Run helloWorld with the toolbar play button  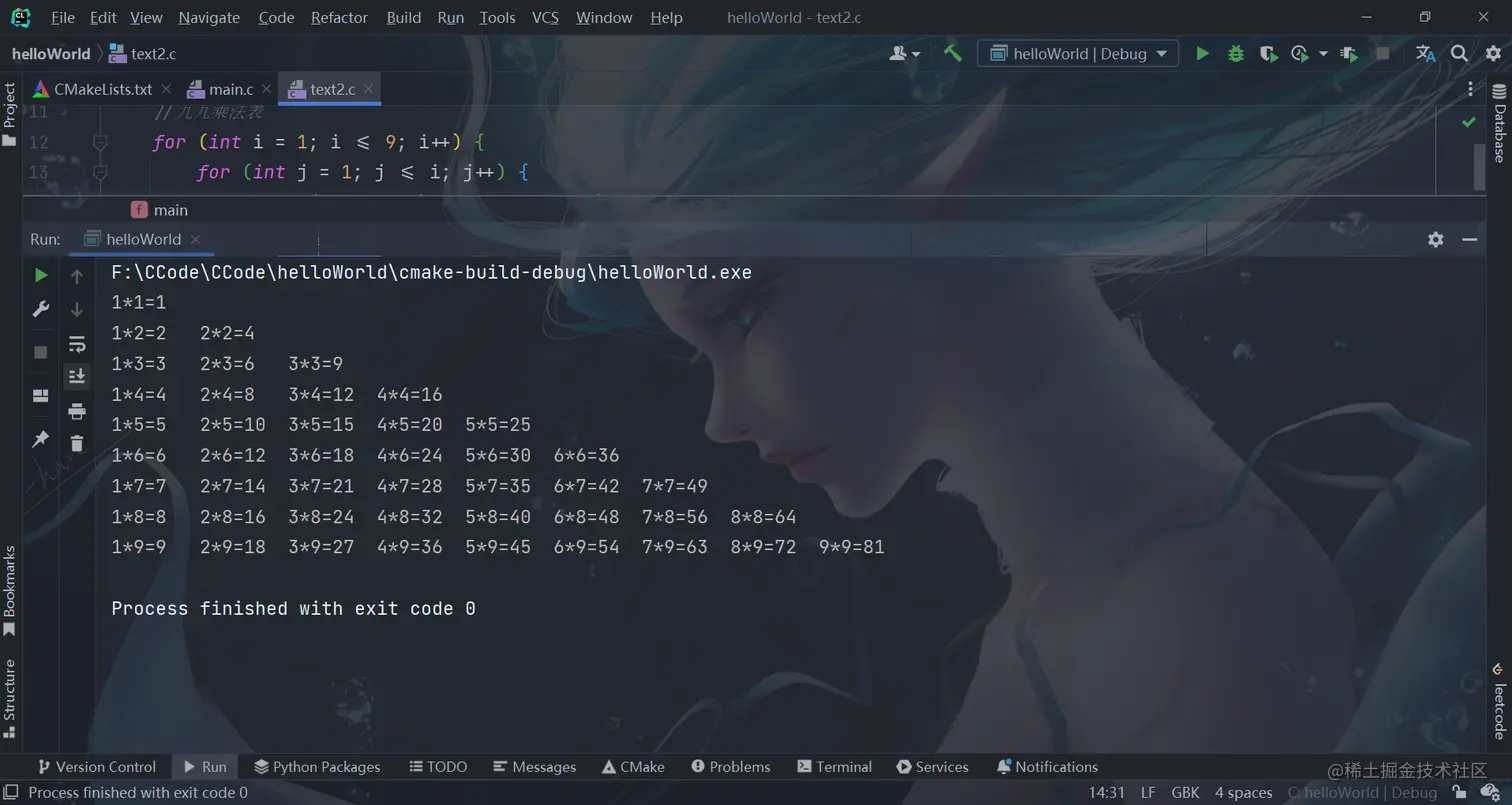(1202, 53)
